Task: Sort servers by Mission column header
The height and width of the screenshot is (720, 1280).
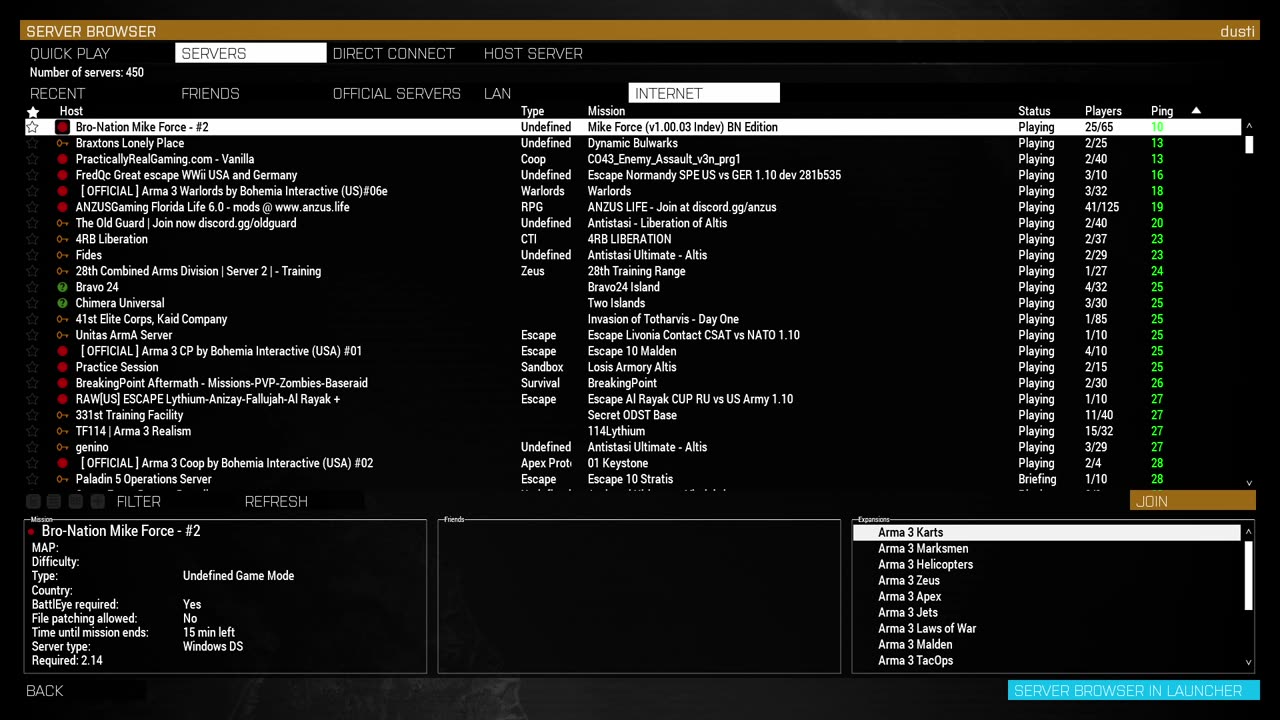Action: point(606,111)
